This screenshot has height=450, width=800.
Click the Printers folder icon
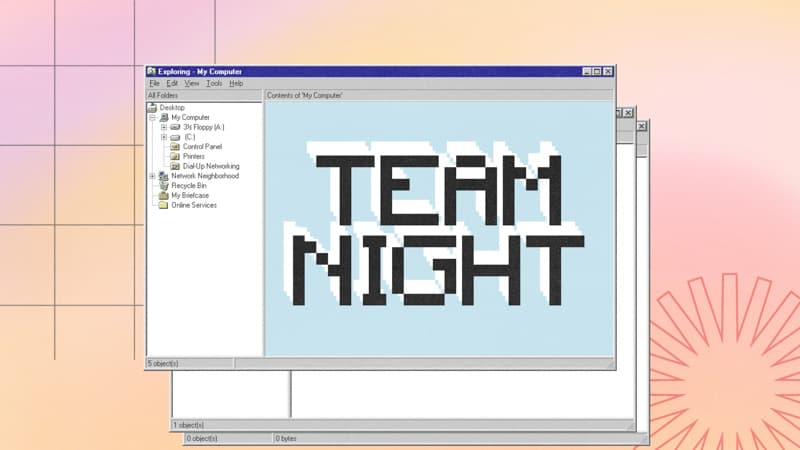click(x=175, y=156)
